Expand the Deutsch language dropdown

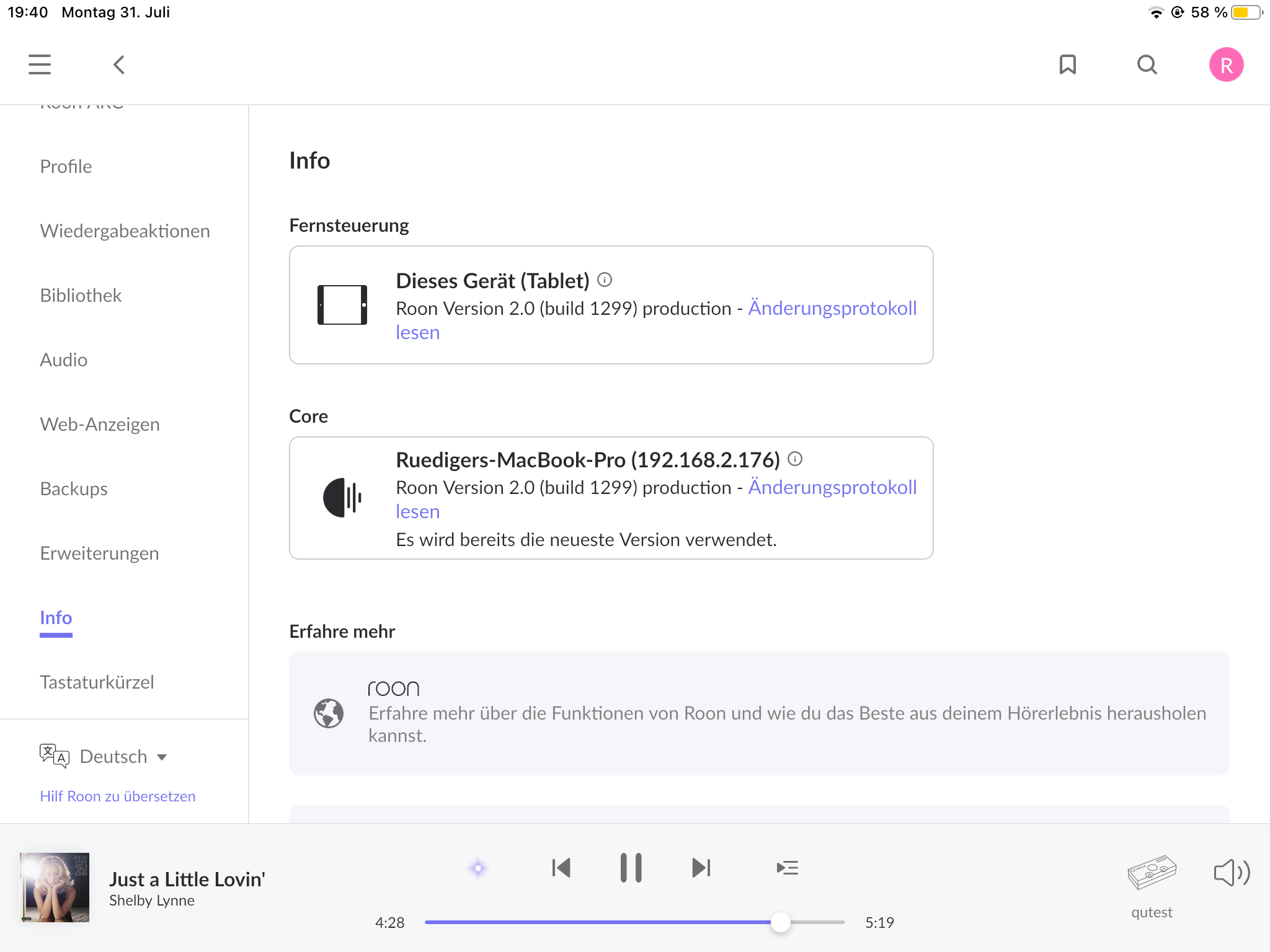pyautogui.click(x=123, y=756)
